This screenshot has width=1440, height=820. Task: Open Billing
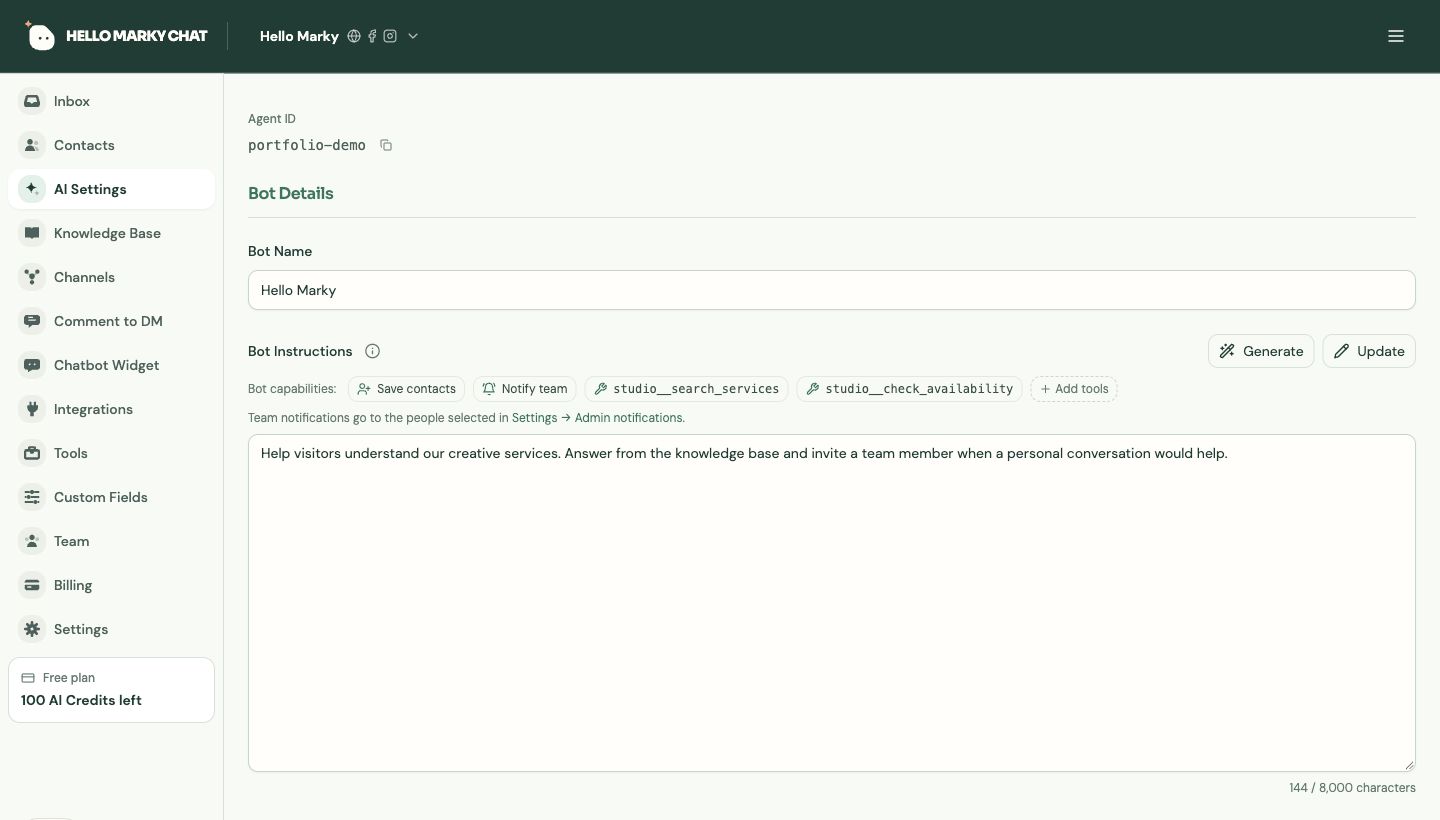(x=111, y=585)
